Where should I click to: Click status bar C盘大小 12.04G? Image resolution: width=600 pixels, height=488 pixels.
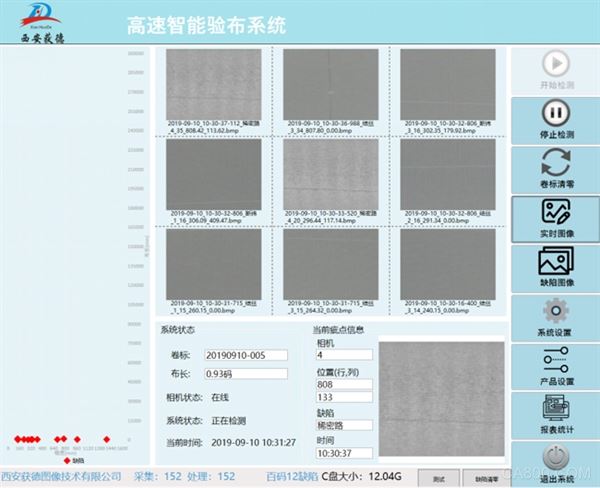click(362, 477)
